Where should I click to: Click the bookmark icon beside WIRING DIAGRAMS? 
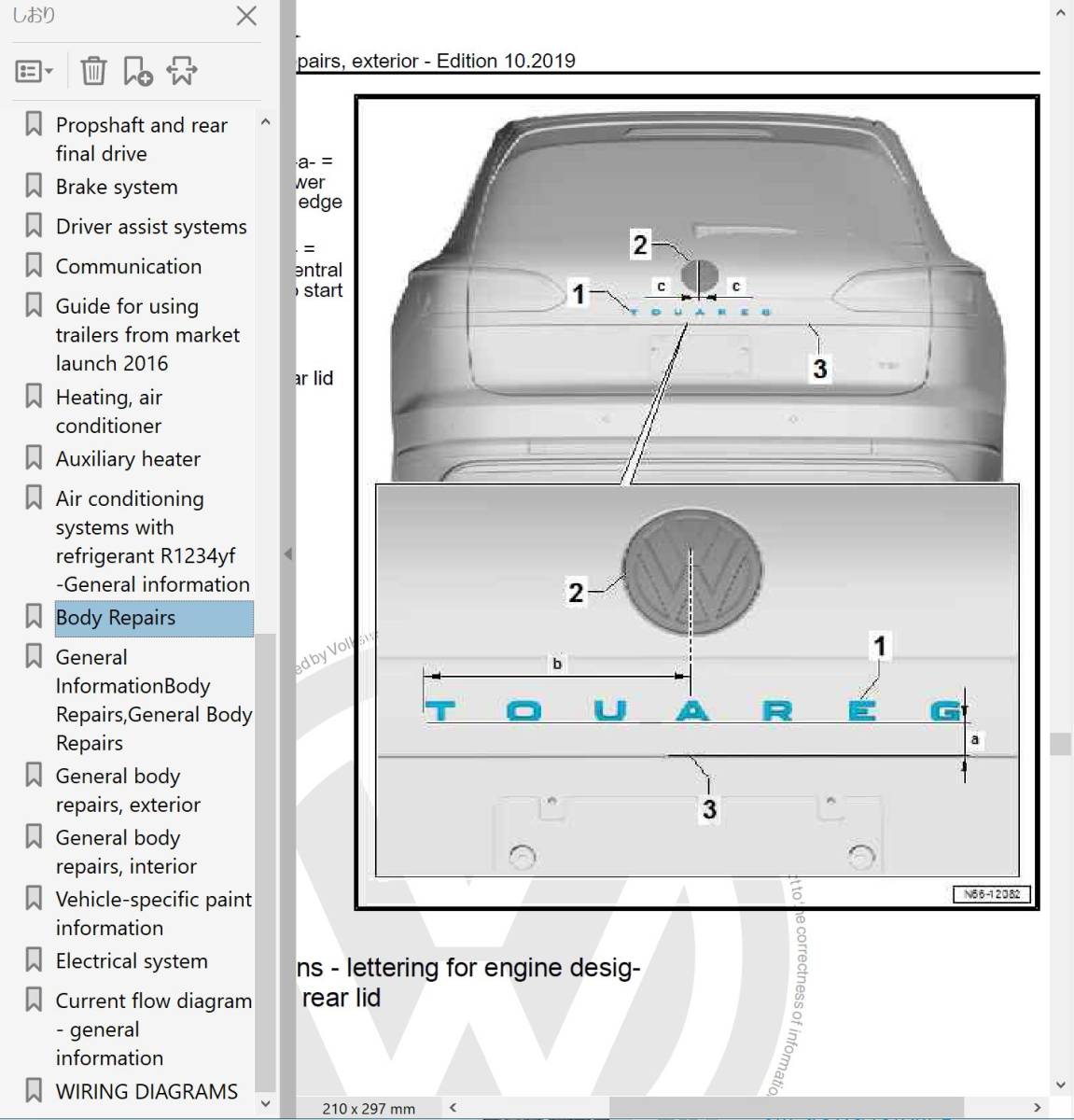pos(34,1090)
